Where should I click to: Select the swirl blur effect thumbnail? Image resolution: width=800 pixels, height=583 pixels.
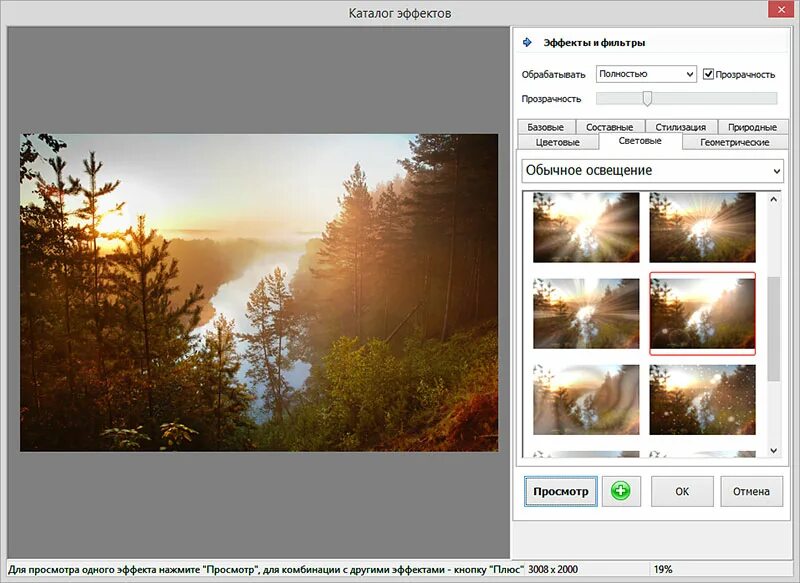click(x=586, y=400)
